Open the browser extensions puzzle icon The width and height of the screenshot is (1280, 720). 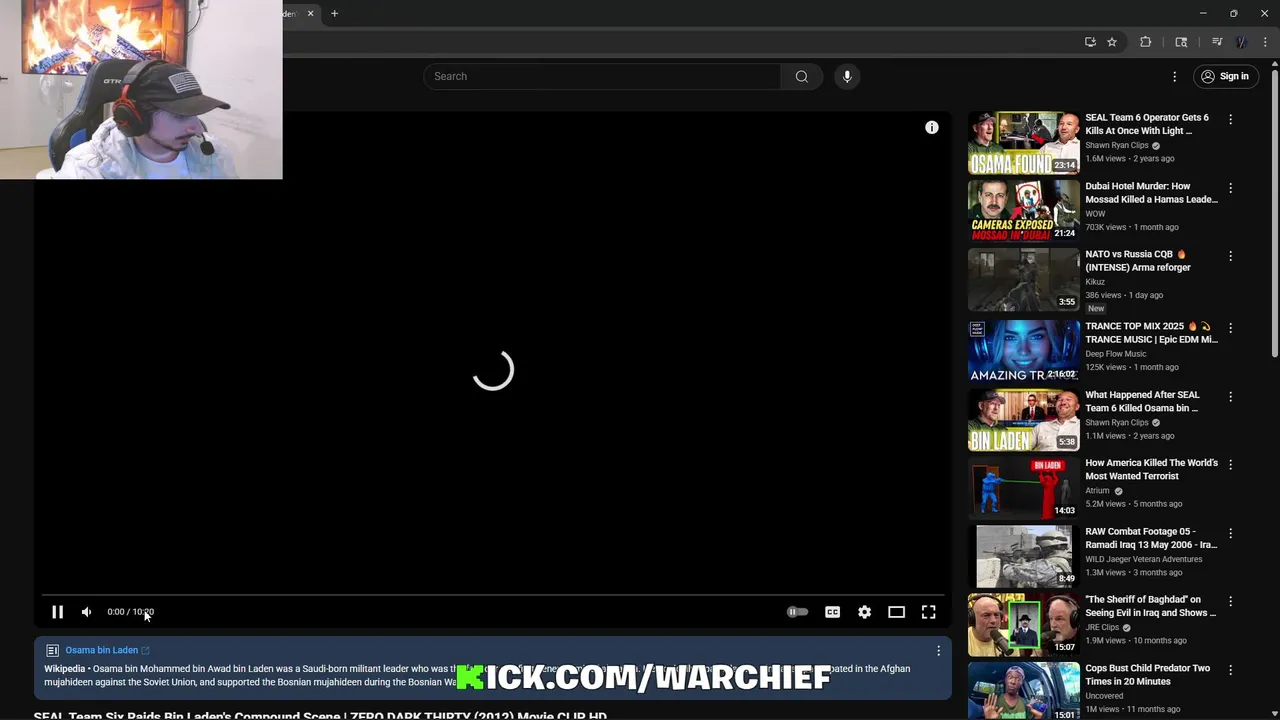[1145, 42]
